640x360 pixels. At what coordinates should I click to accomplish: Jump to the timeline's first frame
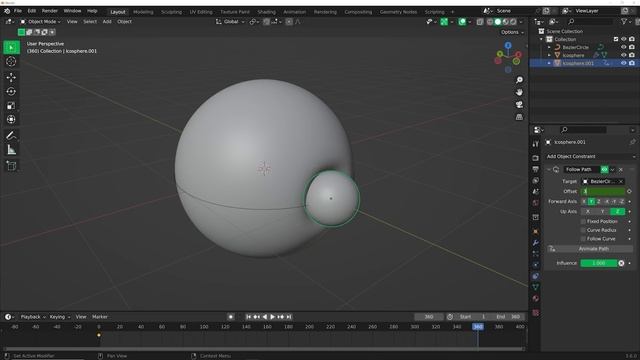click(x=248, y=317)
